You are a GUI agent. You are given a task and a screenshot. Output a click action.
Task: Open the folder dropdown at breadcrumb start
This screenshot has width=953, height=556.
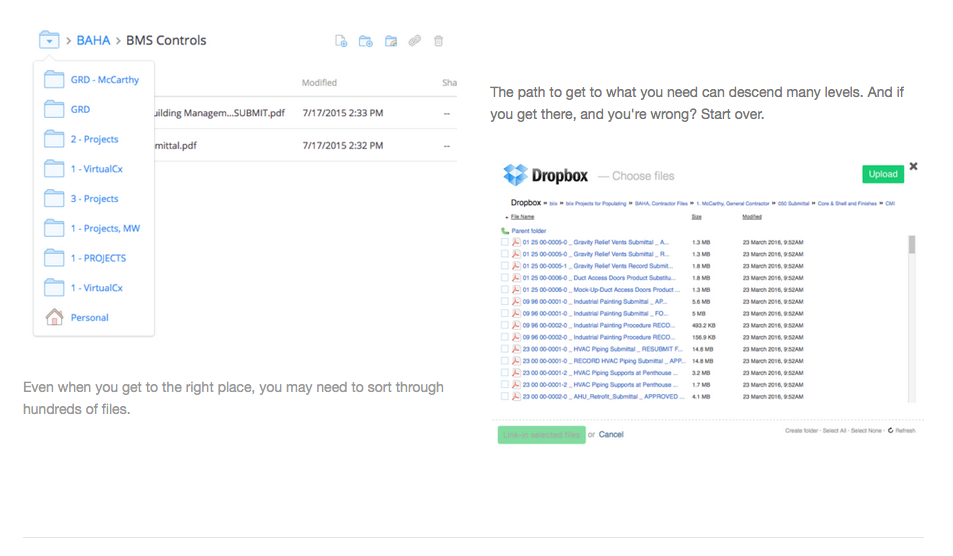(49, 40)
